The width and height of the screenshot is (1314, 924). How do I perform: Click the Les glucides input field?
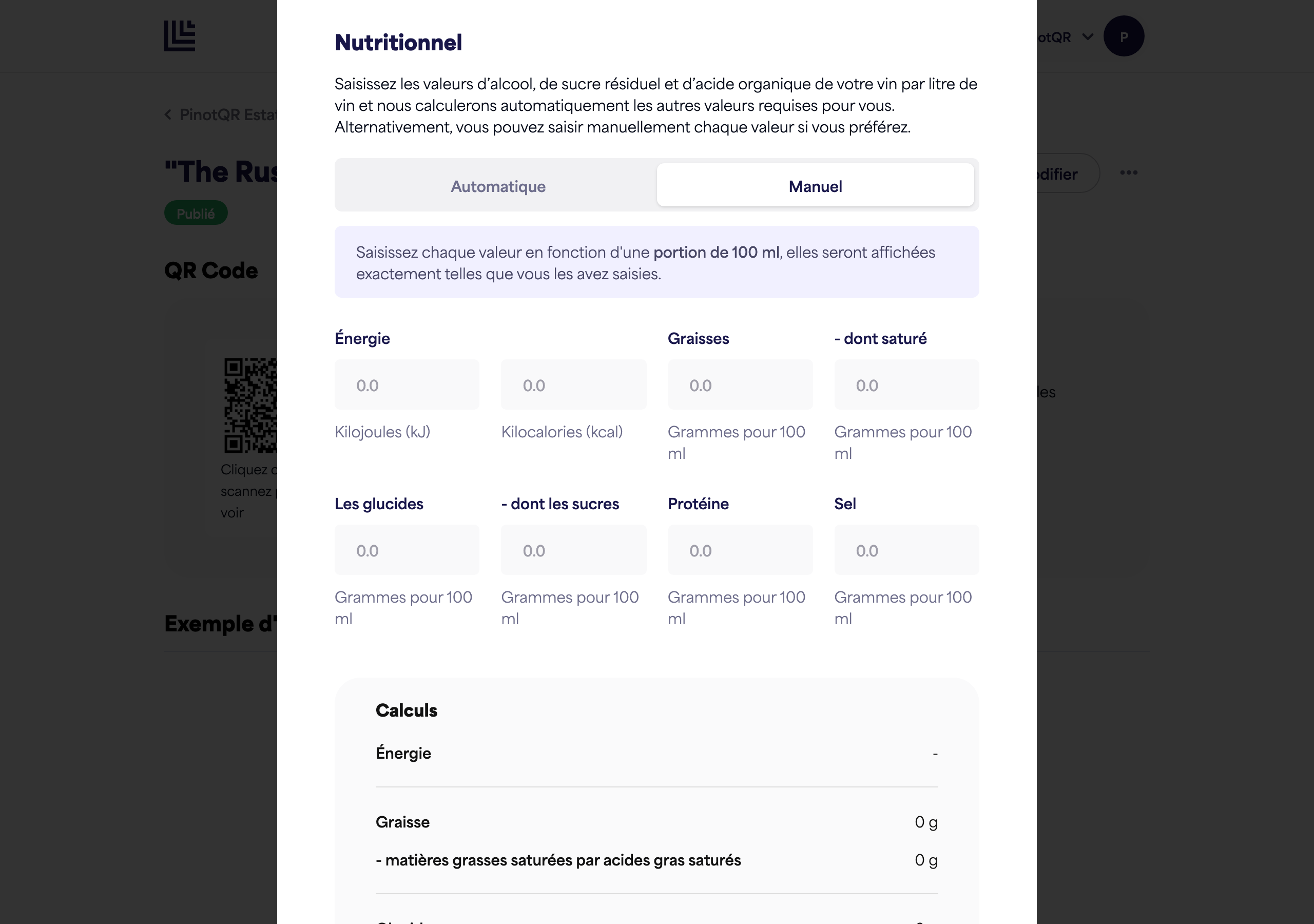pos(407,550)
